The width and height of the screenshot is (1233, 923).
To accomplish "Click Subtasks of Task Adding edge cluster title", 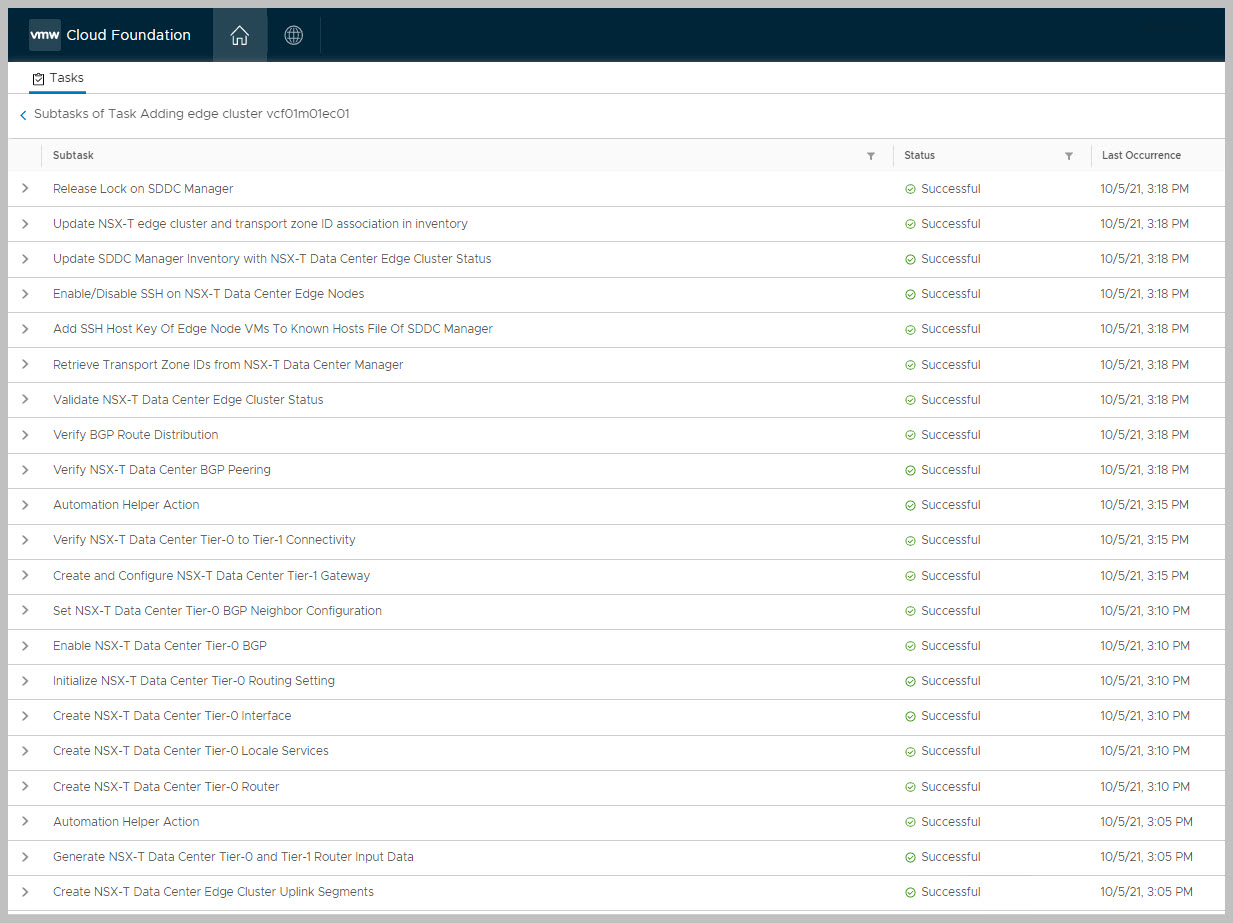I will tap(191, 114).
